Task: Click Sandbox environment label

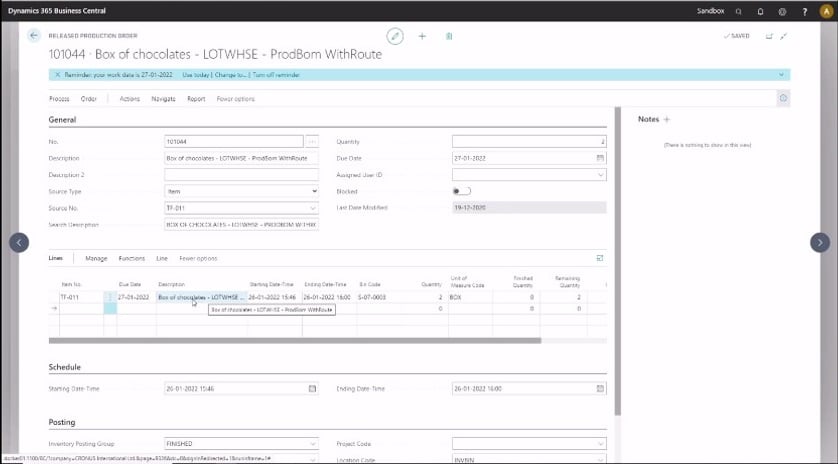Action: coord(710,11)
